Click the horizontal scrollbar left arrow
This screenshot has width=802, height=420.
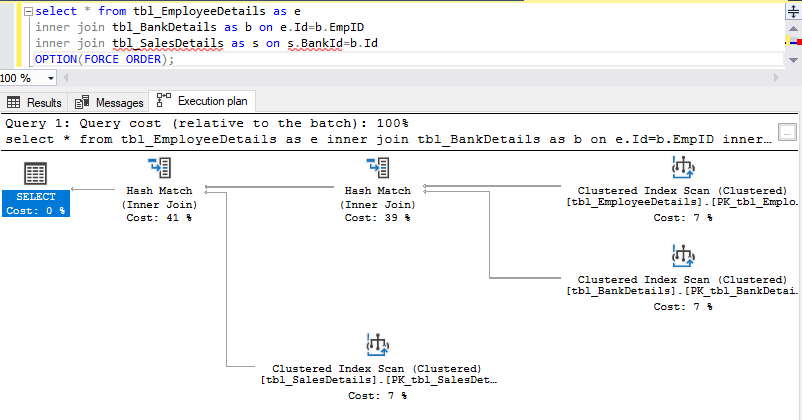[x=65, y=78]
